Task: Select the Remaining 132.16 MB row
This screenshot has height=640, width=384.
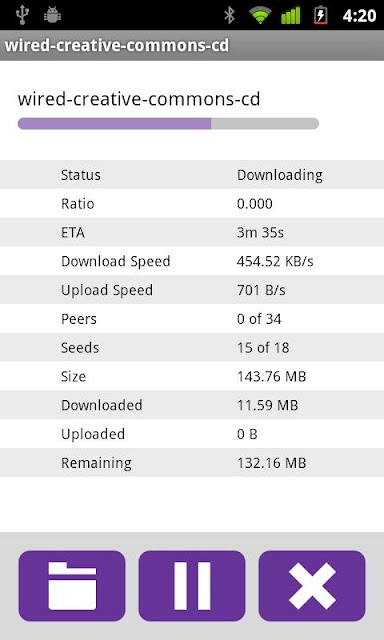Action: tap(192, 462)
